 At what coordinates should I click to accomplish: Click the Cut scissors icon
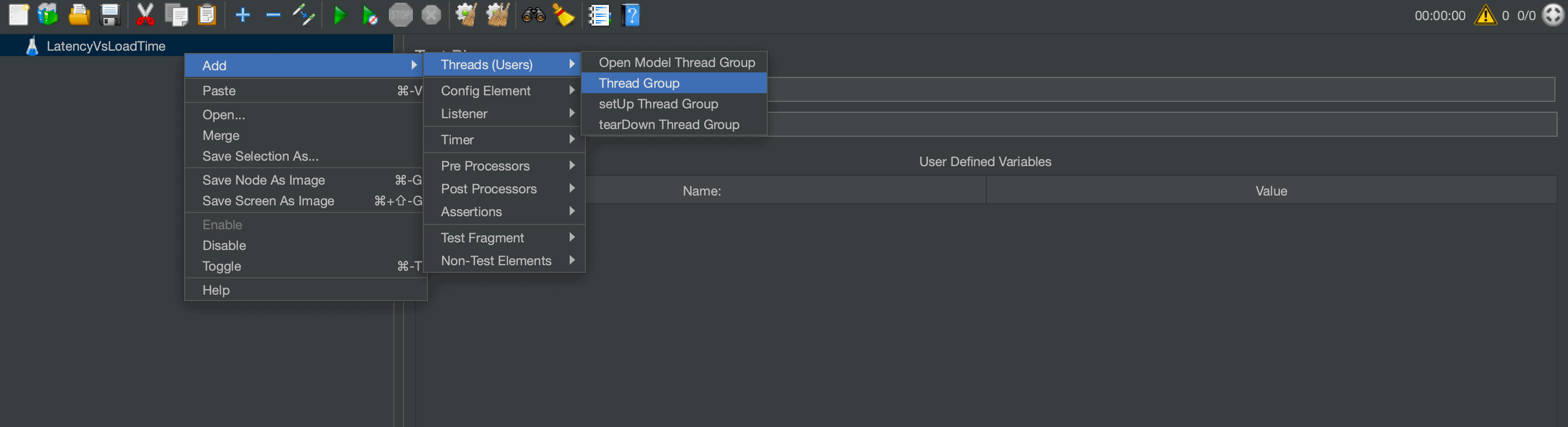pyautogui.click(x=145, y=15)
